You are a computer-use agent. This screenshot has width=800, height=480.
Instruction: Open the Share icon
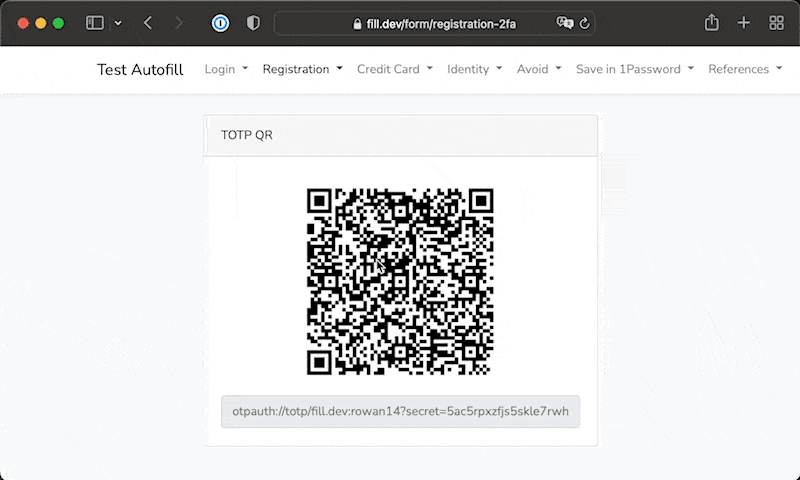(x=712, y=23)
